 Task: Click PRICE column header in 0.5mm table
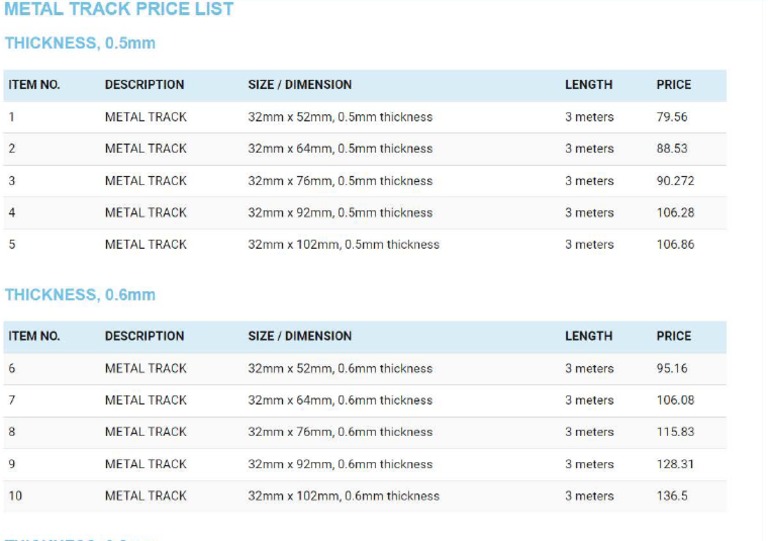(673, 85)
